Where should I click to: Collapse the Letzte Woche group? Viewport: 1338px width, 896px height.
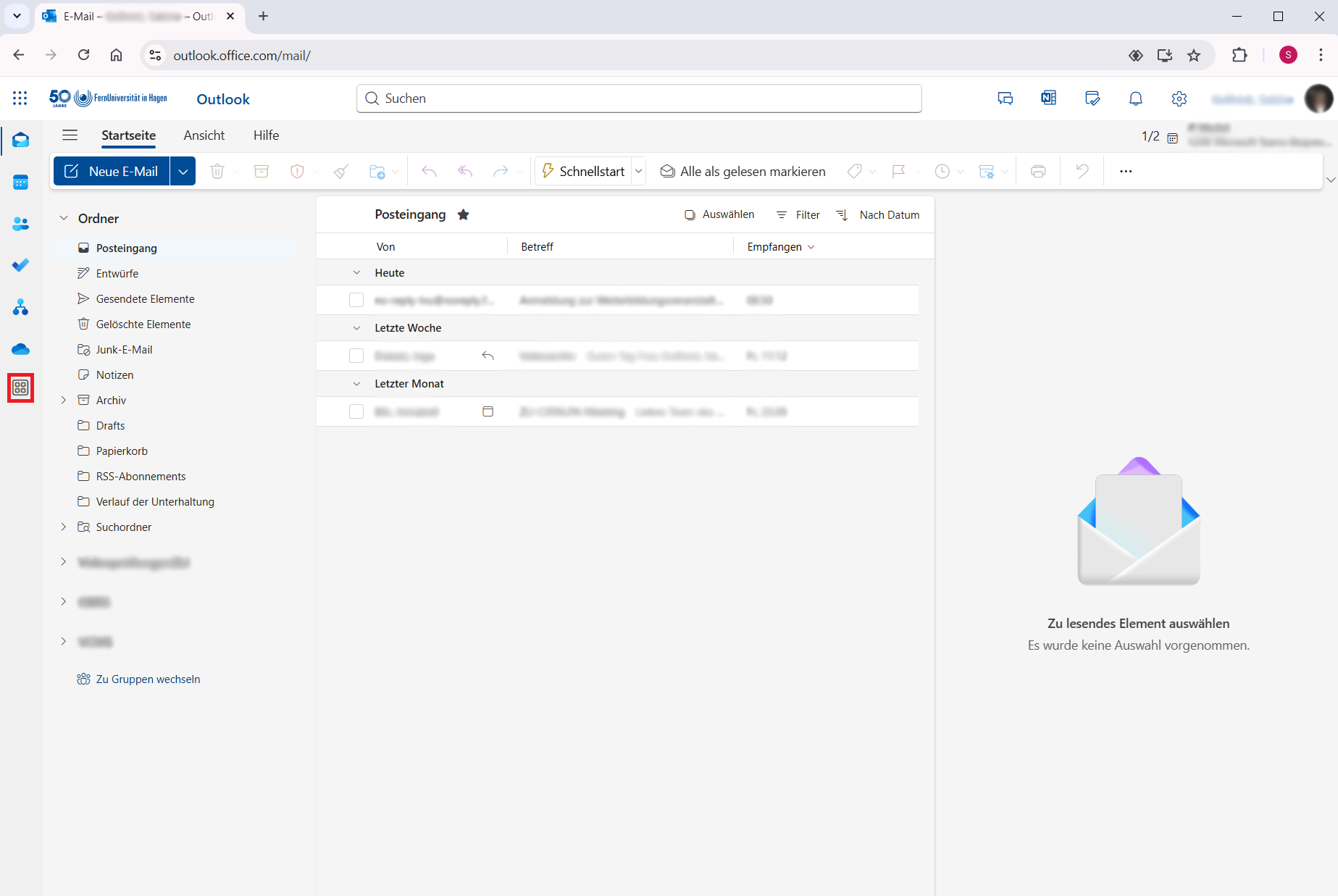(x=356, y=328)
